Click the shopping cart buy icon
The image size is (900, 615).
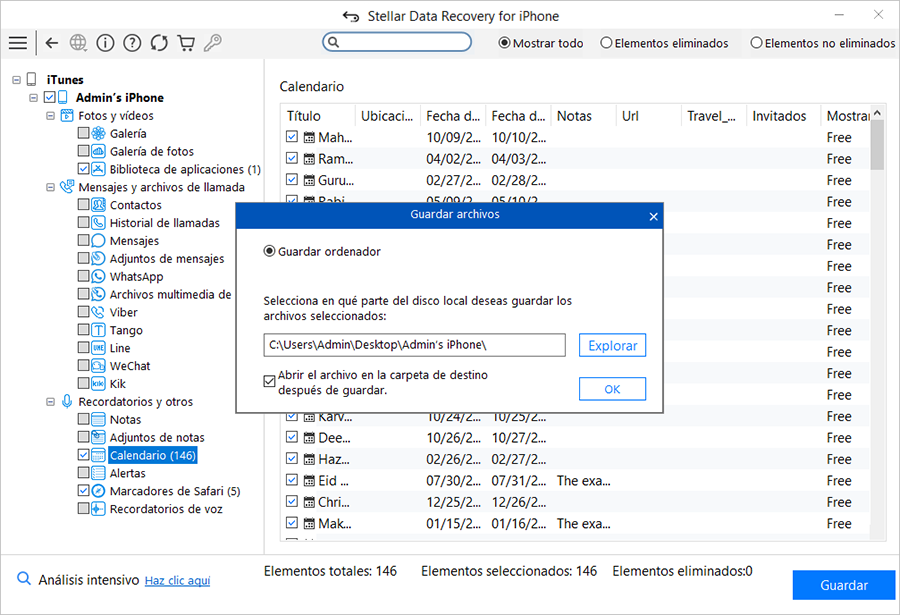coord(186,43)
